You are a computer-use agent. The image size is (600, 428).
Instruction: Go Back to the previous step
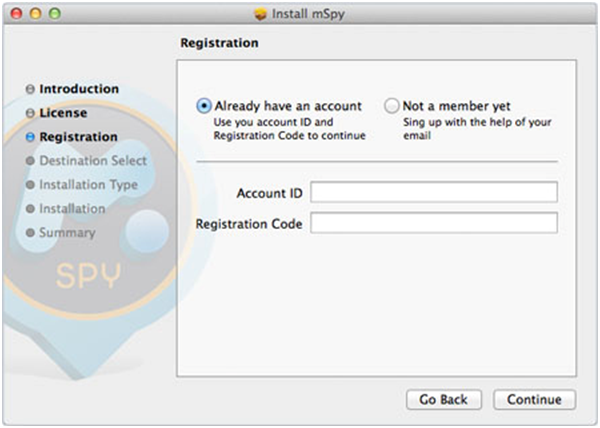coord(443,399)
